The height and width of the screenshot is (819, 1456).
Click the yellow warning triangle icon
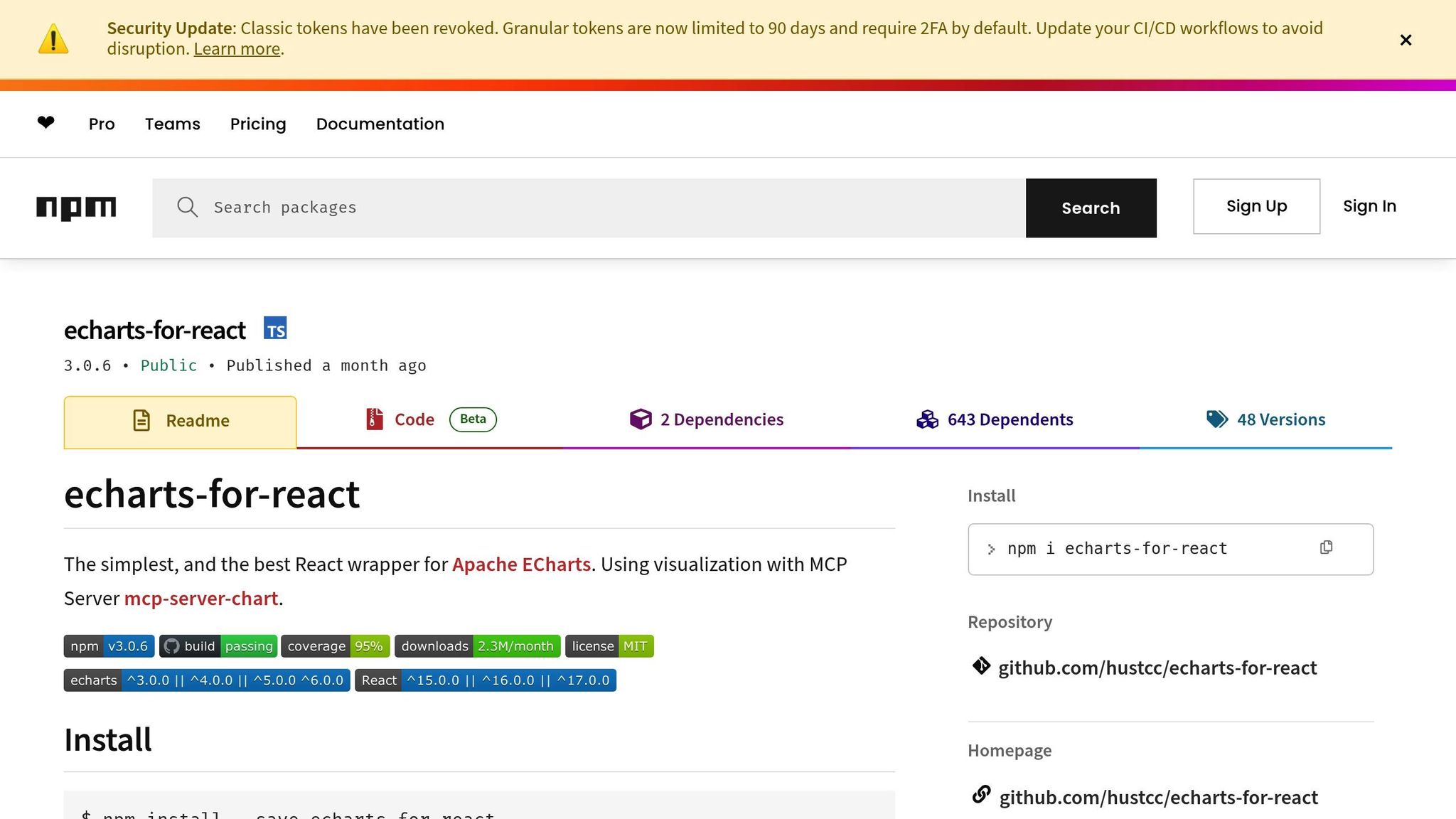point(53,39)
